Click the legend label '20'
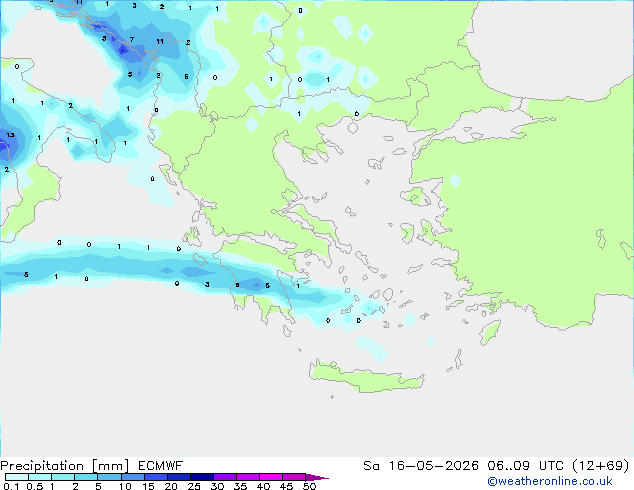The width and height of the screenshot is (634, 490). pos(171,486)
